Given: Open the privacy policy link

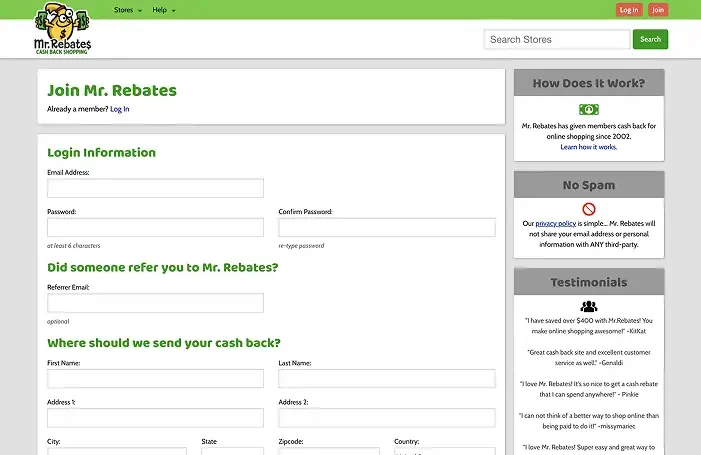Looking at the screenshot, I should (x=556, y=223).
